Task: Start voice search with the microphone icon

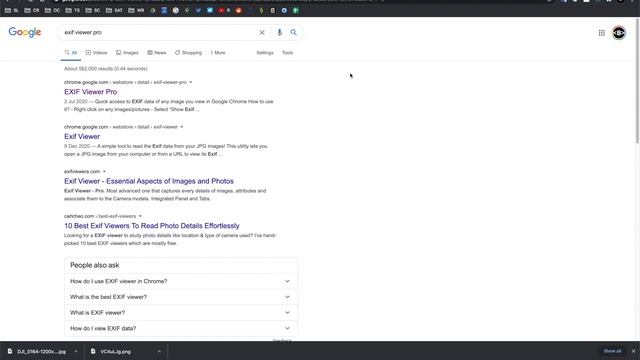Action: coord(279,32)
